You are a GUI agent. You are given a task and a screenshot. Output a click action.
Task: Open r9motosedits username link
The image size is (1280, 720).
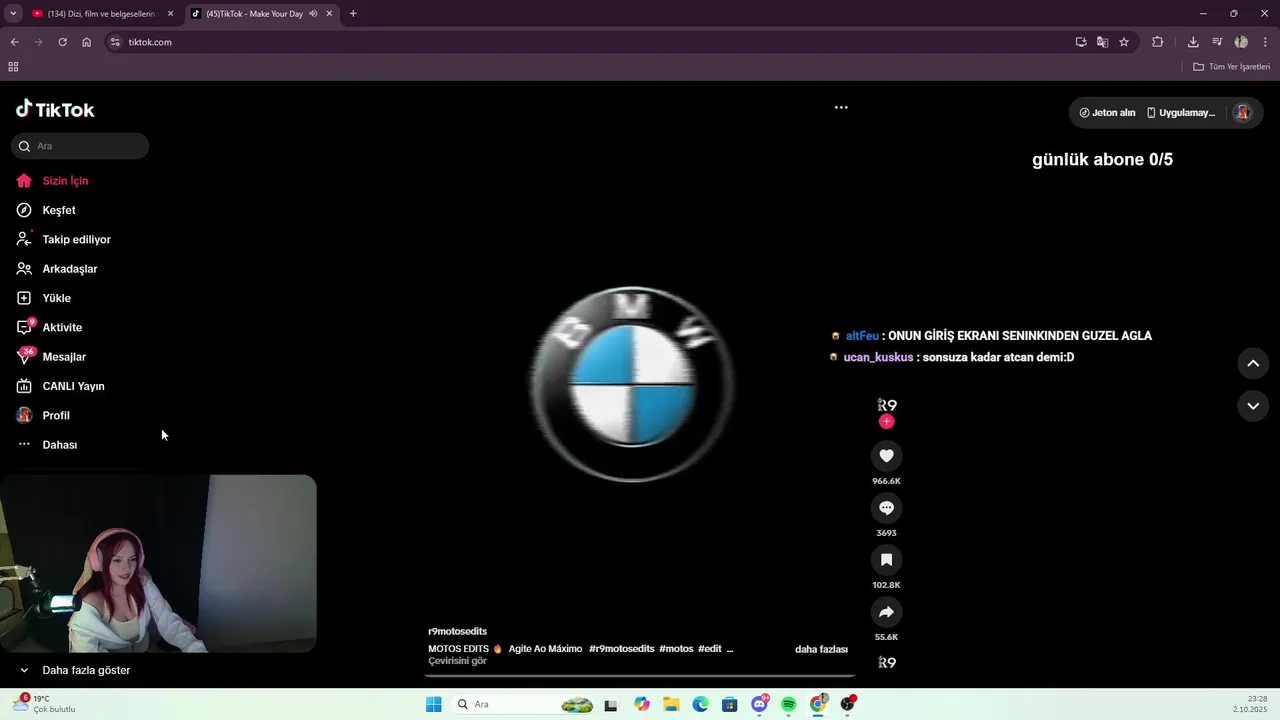457,631
